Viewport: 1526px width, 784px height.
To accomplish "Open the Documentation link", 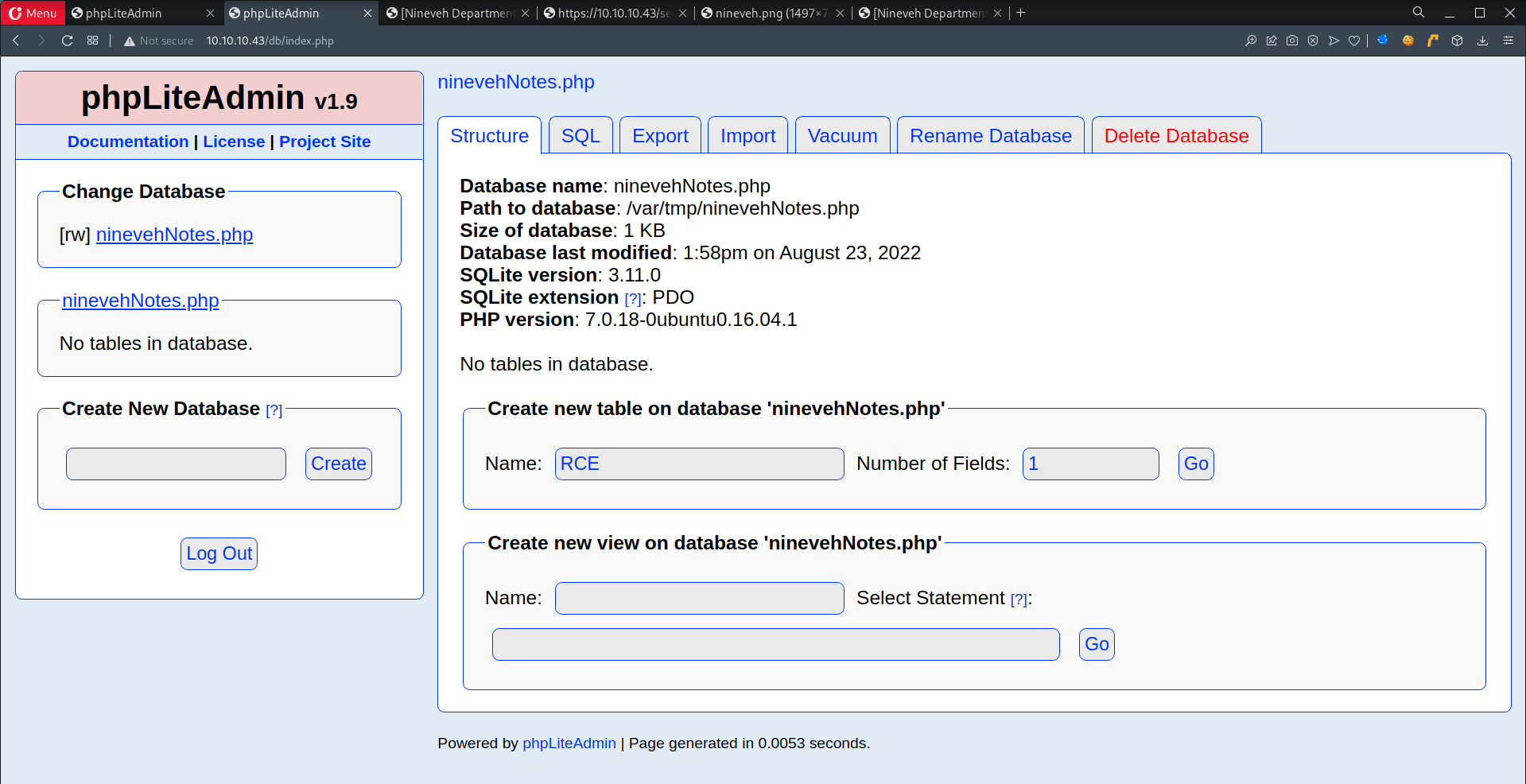I will 128,142.
